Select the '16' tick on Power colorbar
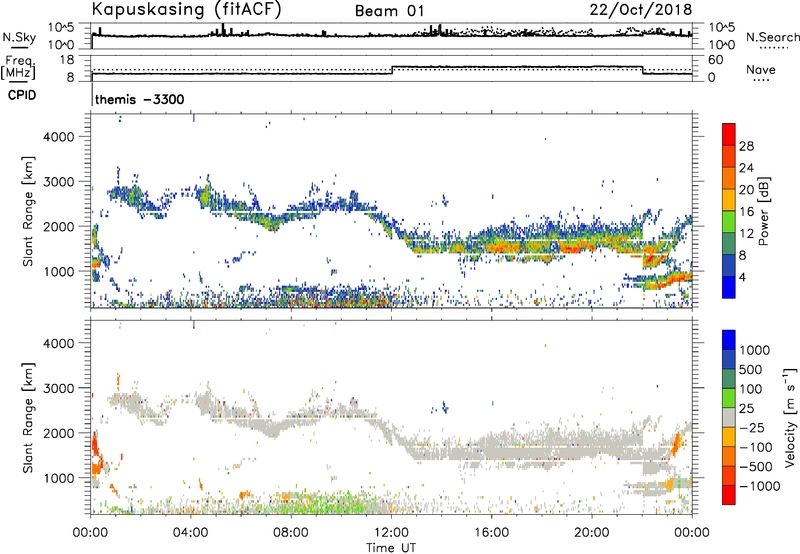Screen dimensions: 800x554 pos(746,211)
